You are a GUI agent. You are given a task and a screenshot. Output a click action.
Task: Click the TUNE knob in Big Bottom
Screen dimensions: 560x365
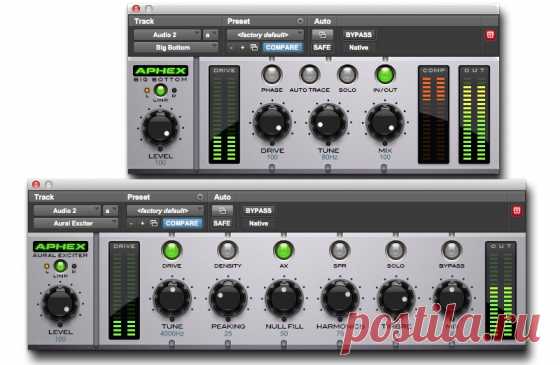tap(328, 122)
